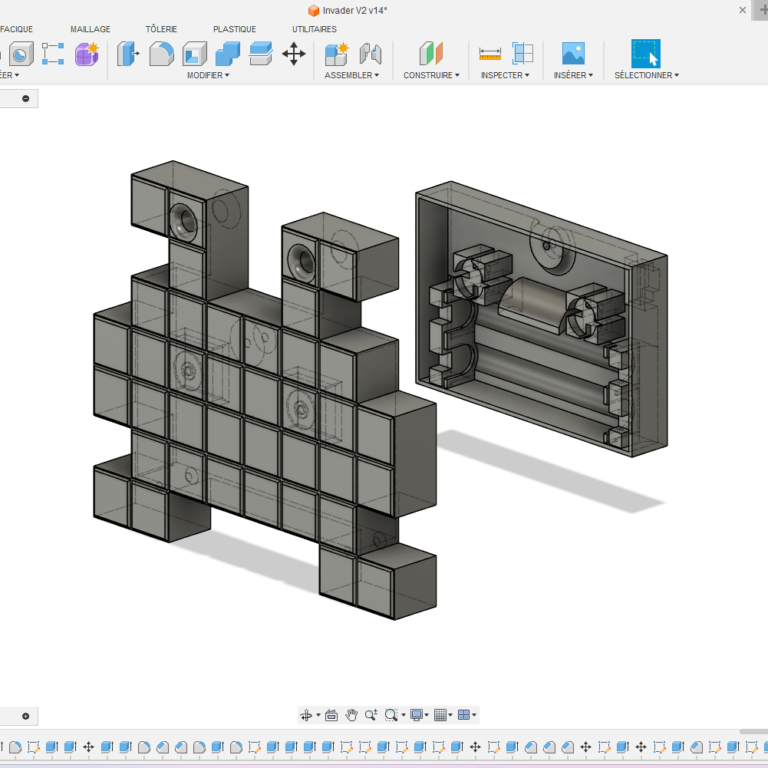Open the Orbit type dropdown arrow

[318, 716]
